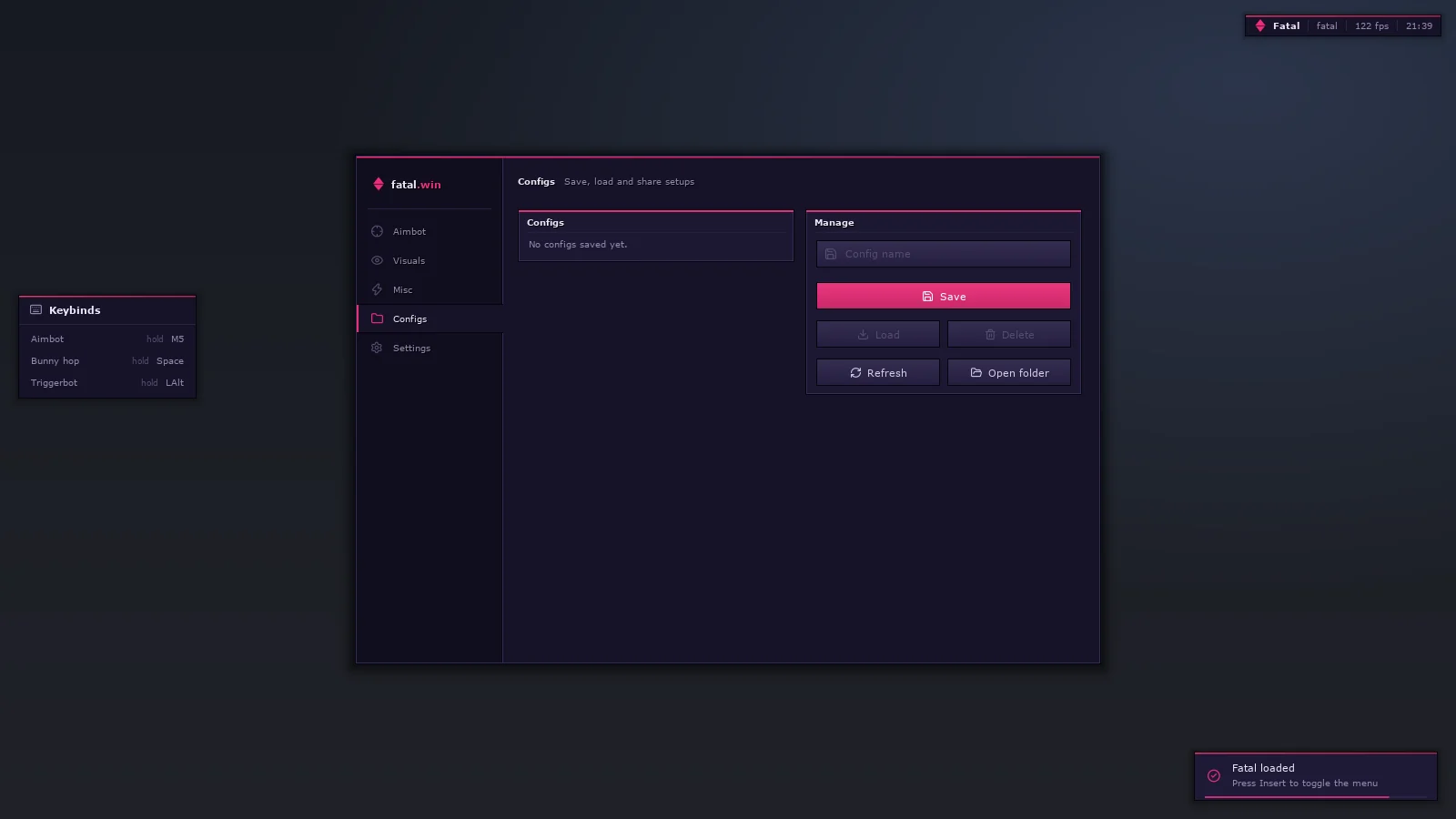Open the Misc tab
1456x819 pixels.
[x=430, y=289]
